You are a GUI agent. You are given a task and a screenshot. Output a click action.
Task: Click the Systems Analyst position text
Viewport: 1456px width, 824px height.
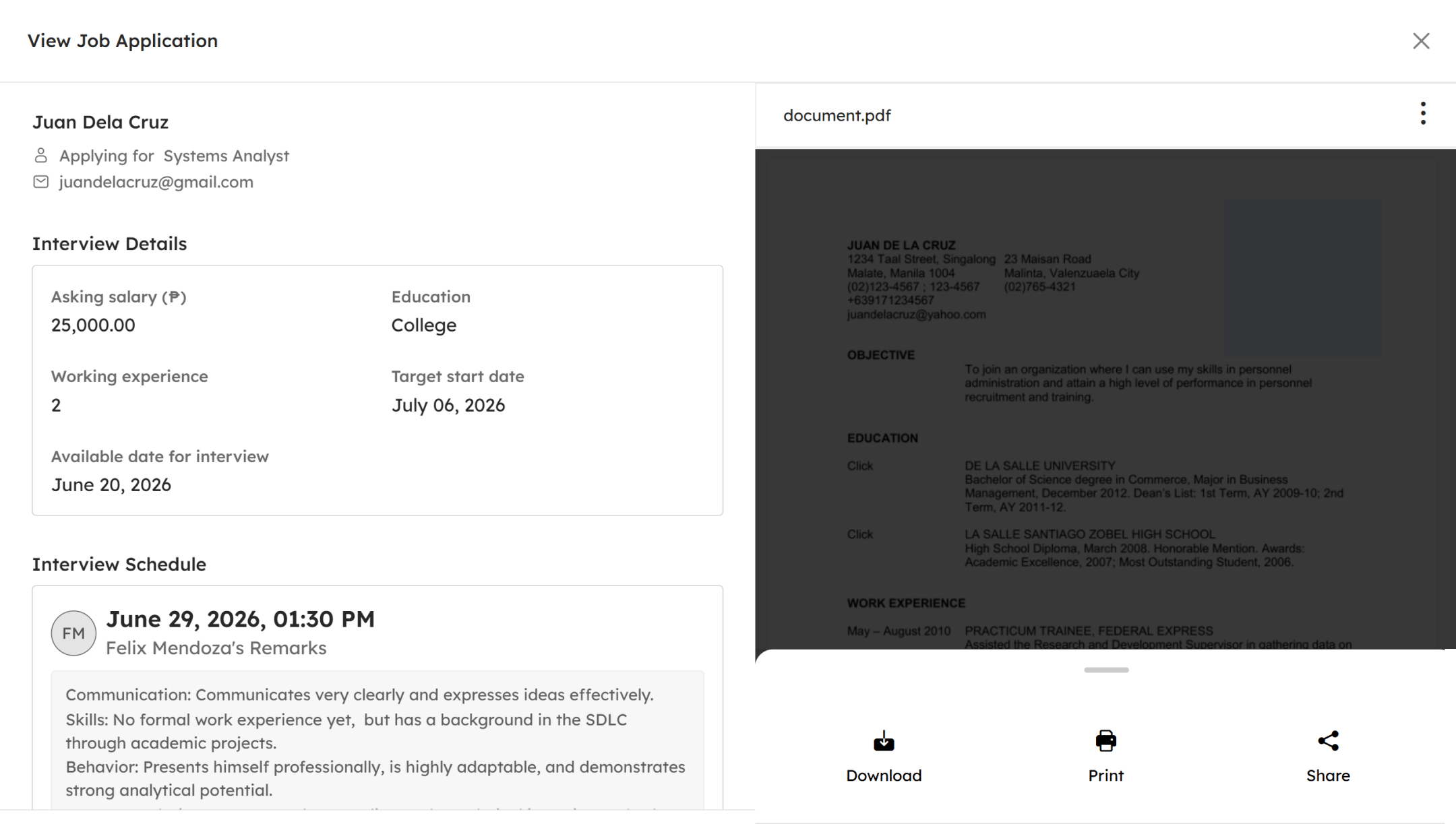click(x=226, y=156)
